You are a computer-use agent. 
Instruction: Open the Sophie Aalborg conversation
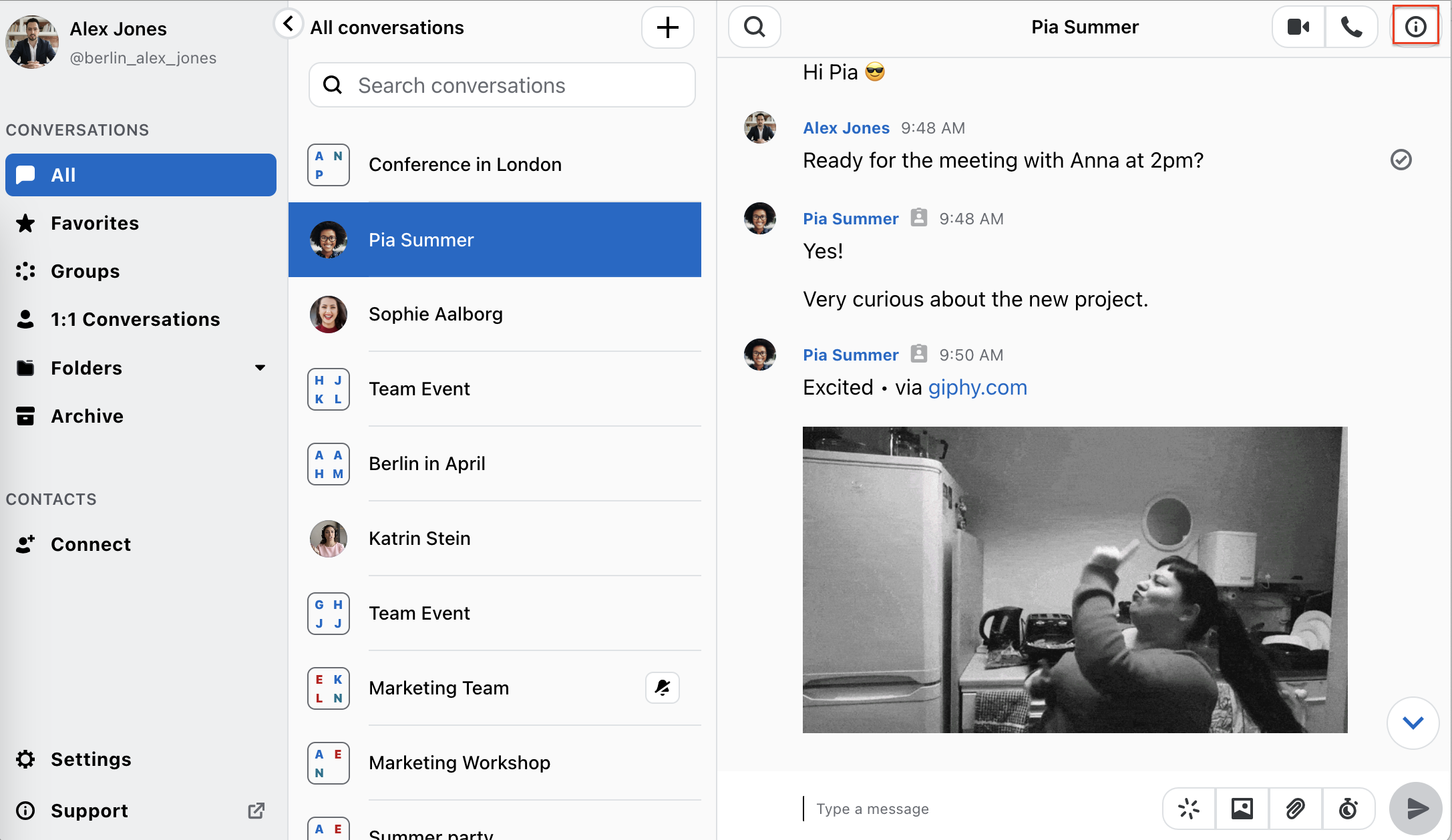(495, 314)
